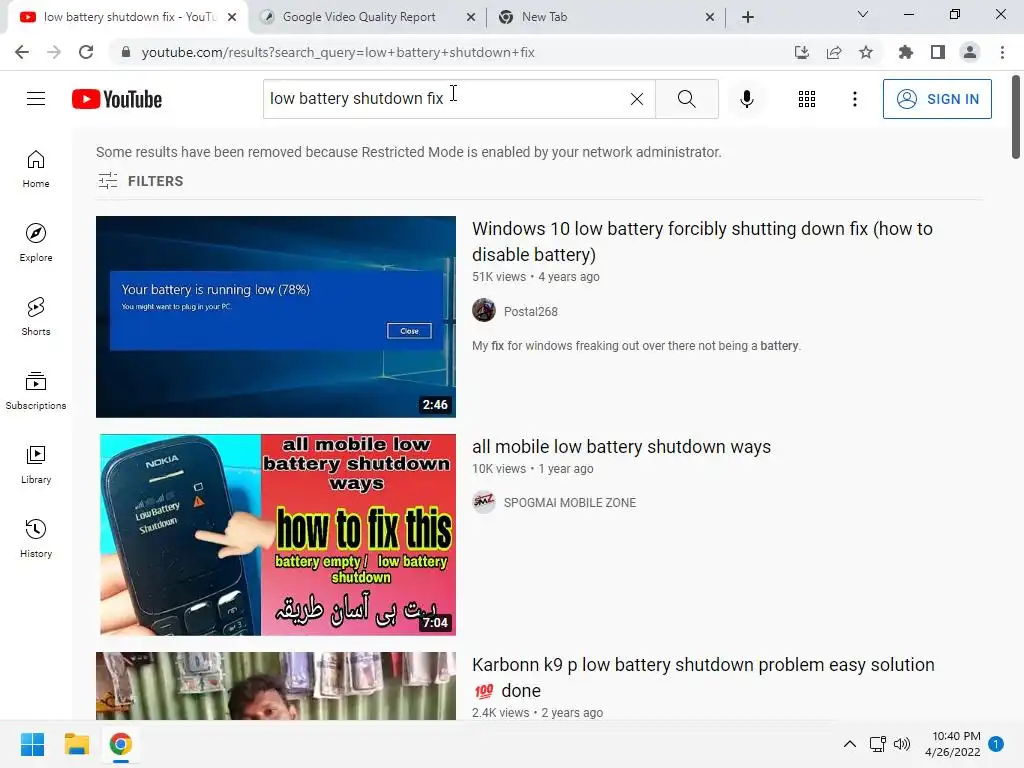This screenshot has height=768, width=1024.
Task: Click the SIGN IN button
Action: point(937,99)
